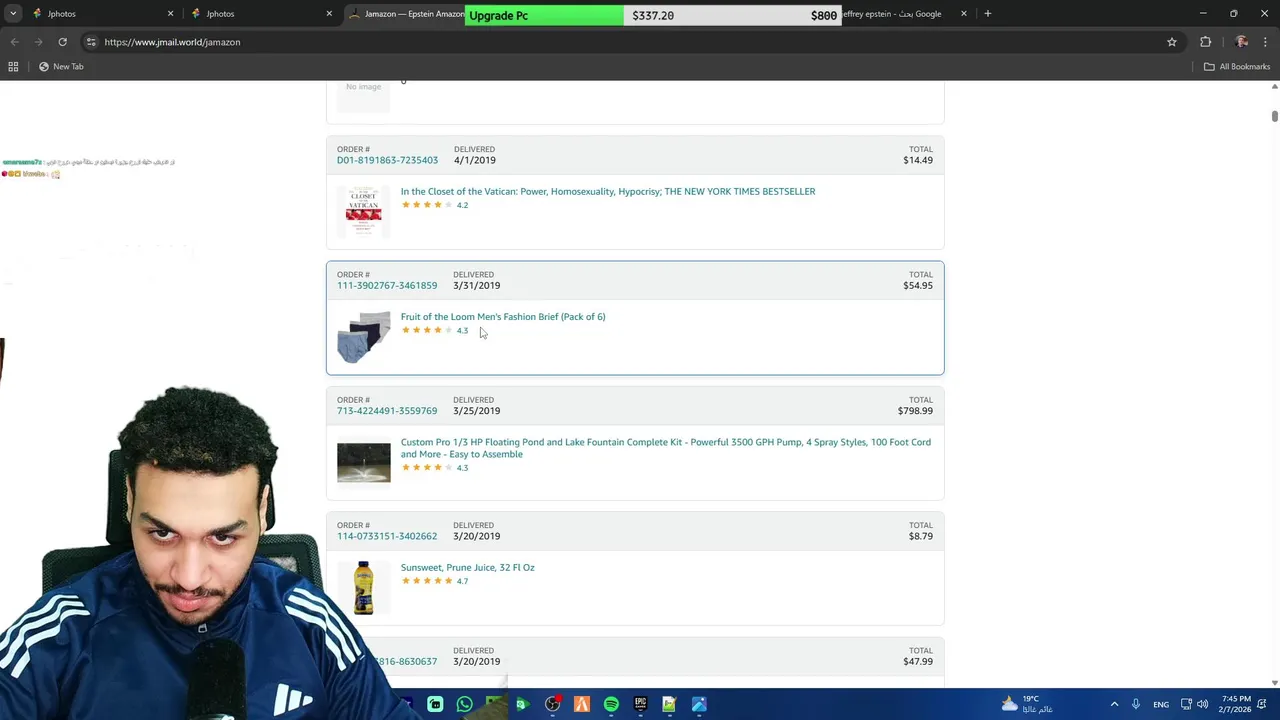This screenshot has width=1280, height=720.
Task: Open Custom Pro Floating Pond Fountain Kit link
Action: coord(665,448)
